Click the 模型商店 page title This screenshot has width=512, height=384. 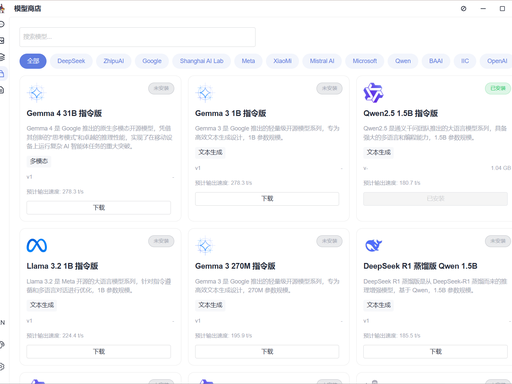pos(27,9)
